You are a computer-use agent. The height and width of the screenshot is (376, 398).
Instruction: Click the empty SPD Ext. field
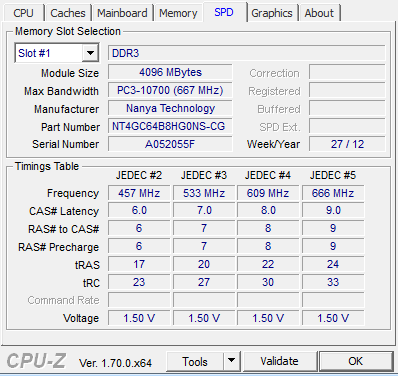(x=347, y=126)
